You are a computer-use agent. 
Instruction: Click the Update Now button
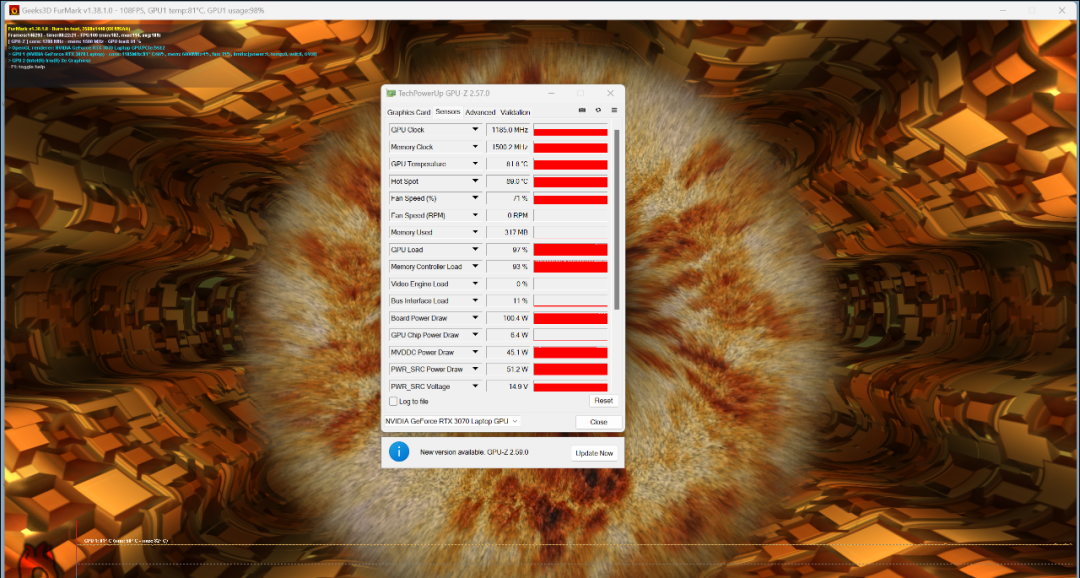[594, 453]
